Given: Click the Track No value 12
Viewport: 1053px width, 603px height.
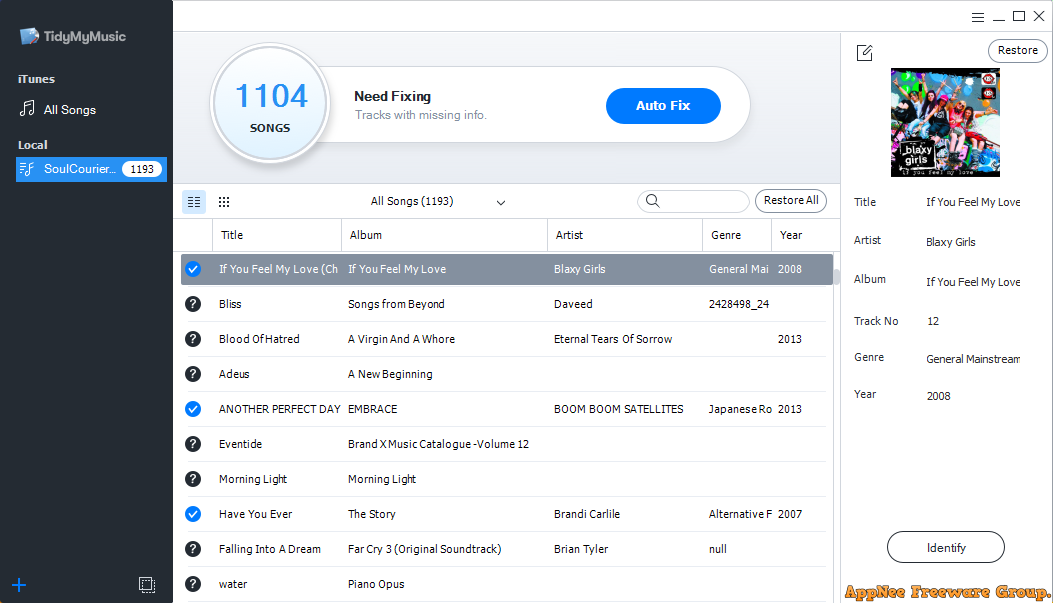Looking at the screenshot, I should (x=933, y=321).
